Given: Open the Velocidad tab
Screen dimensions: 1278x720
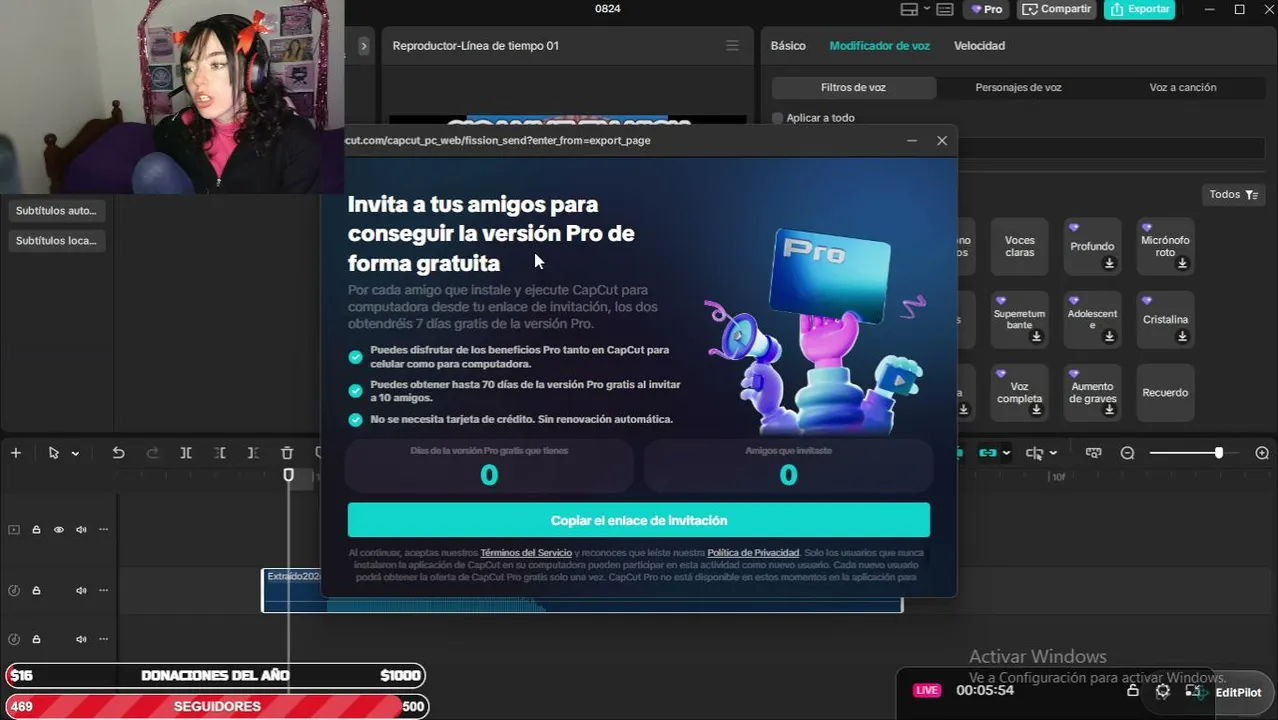Looking at the screenshot, I should [x=979, y=46].
